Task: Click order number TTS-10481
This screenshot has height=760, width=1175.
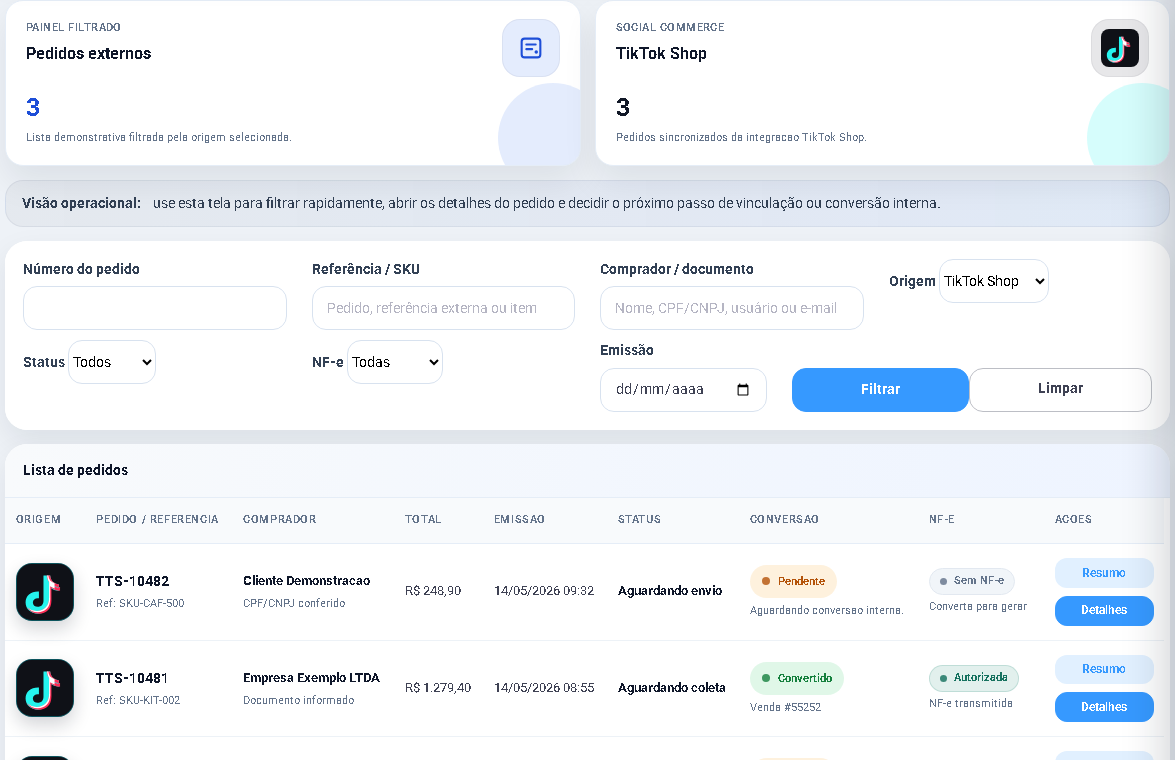Action: point(132,678)
